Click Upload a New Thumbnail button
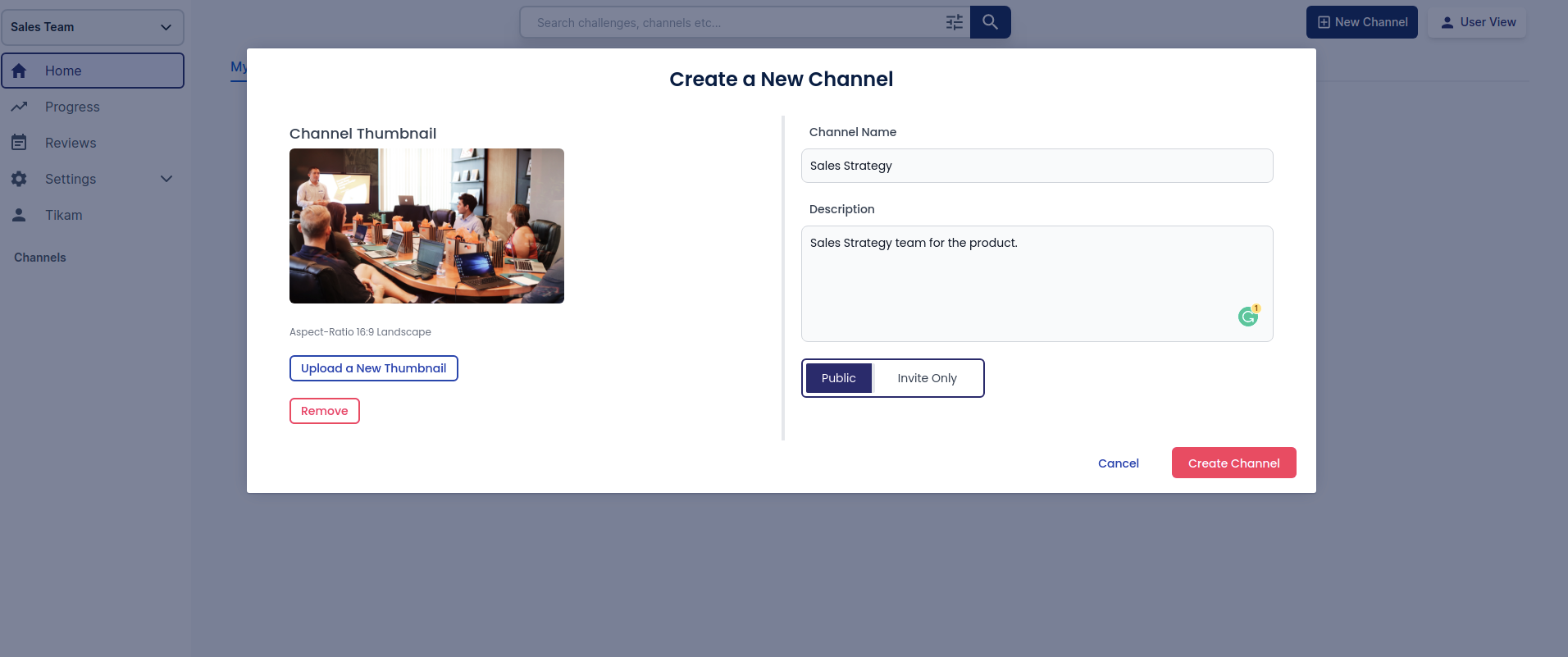 tap(374, 368)
